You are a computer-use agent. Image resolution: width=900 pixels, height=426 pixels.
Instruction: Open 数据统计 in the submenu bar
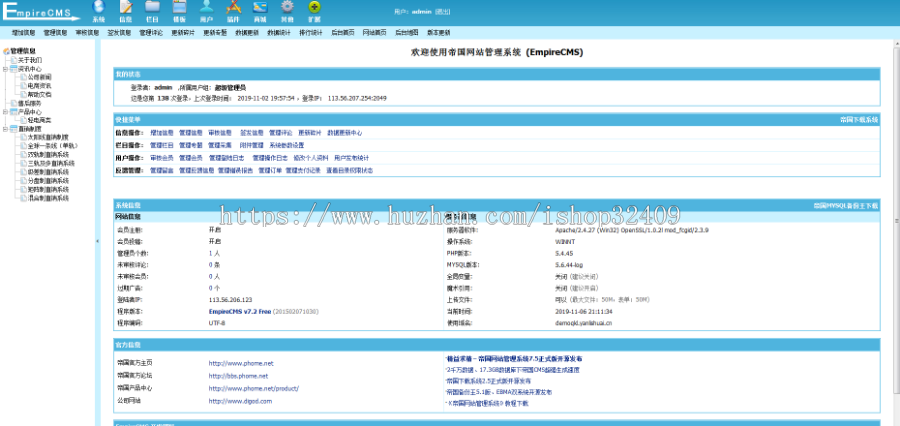pos(279,33)
